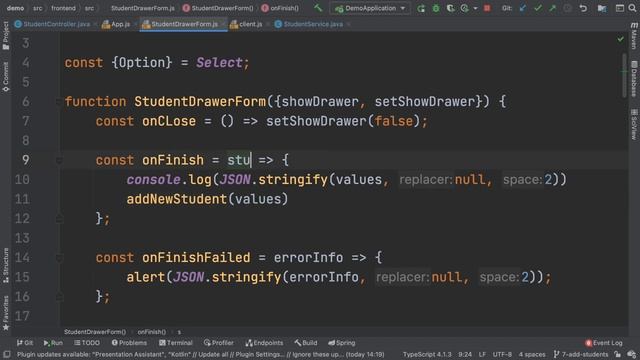Screen dimensions: 640x360
Task: Rerun DemoApplication with the green rerun icon
Action: click(x=421, y=8)
